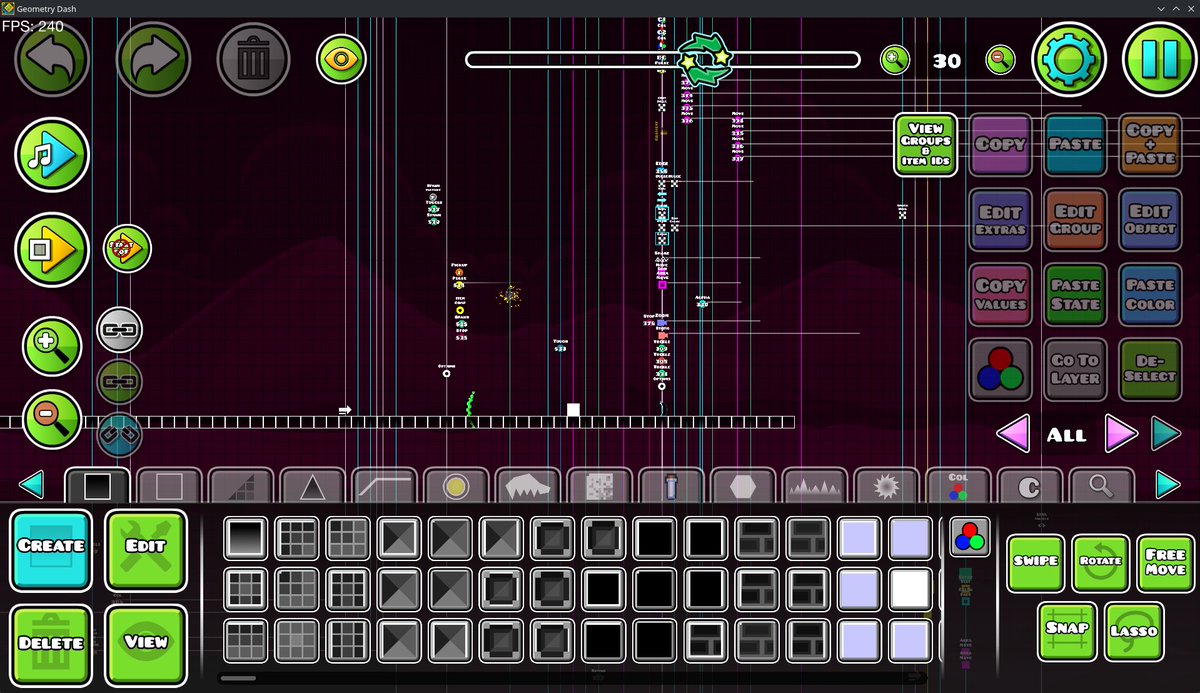Screen dimensions: 1200x693
Task: Zoom out using the left magnifier minus
Action: click(52, 418)
